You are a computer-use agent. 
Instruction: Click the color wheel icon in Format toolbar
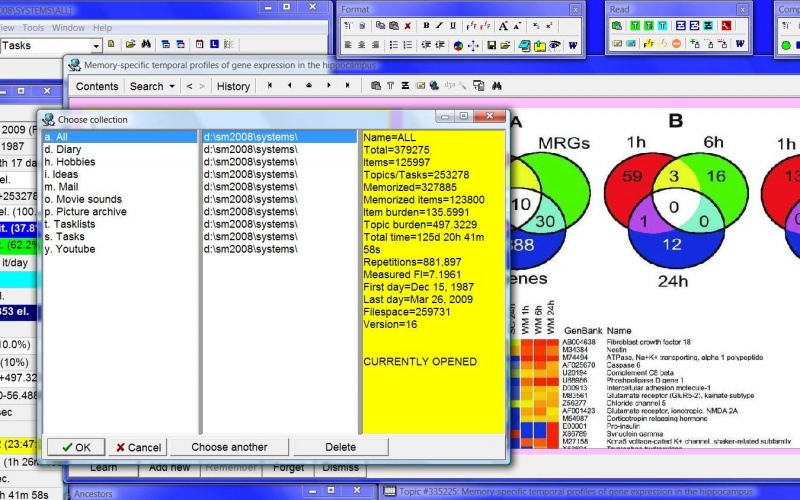pos(457,45)
